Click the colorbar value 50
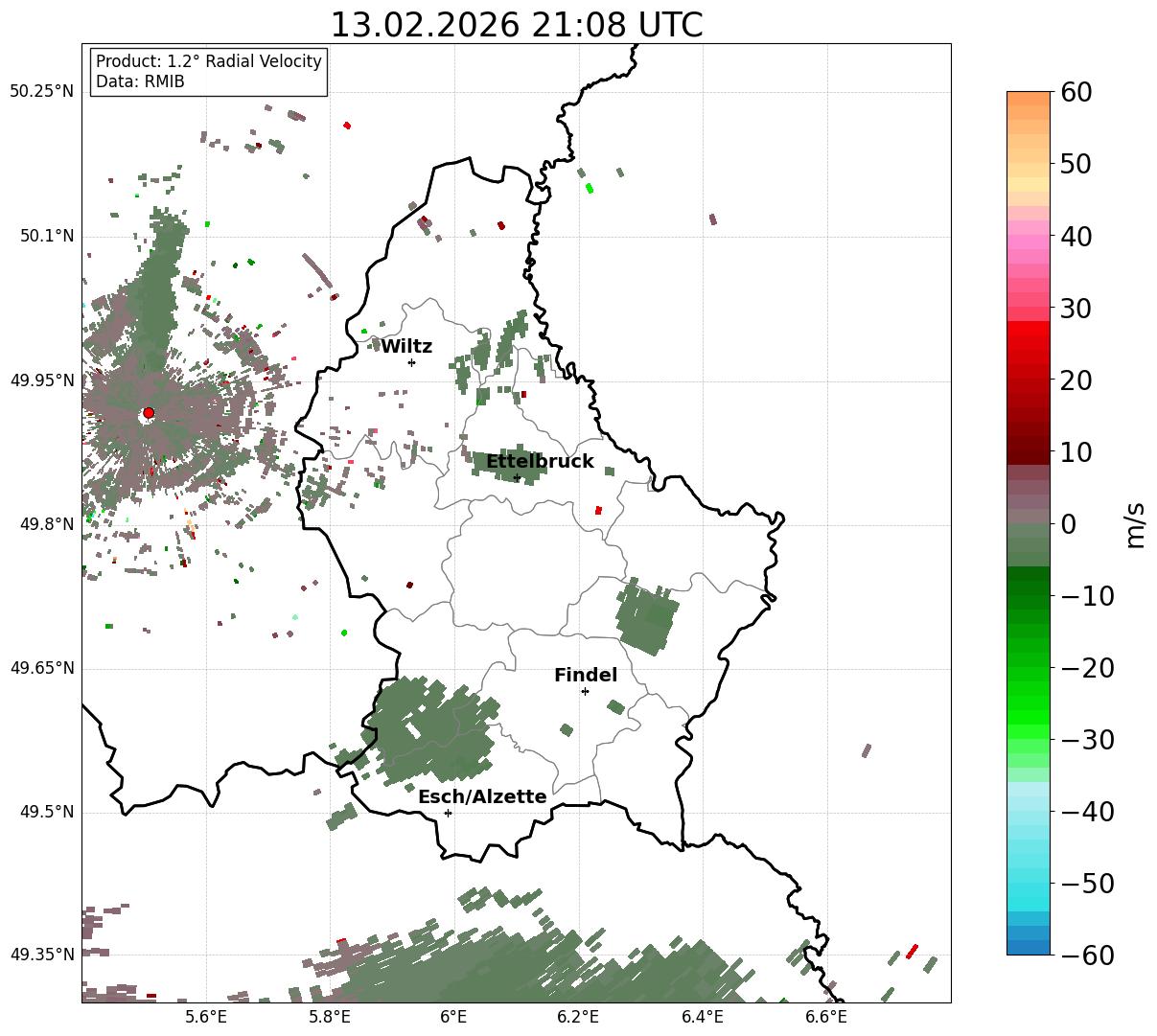This screenshot has width=1157, height=1036. (x=1076, y=164)
